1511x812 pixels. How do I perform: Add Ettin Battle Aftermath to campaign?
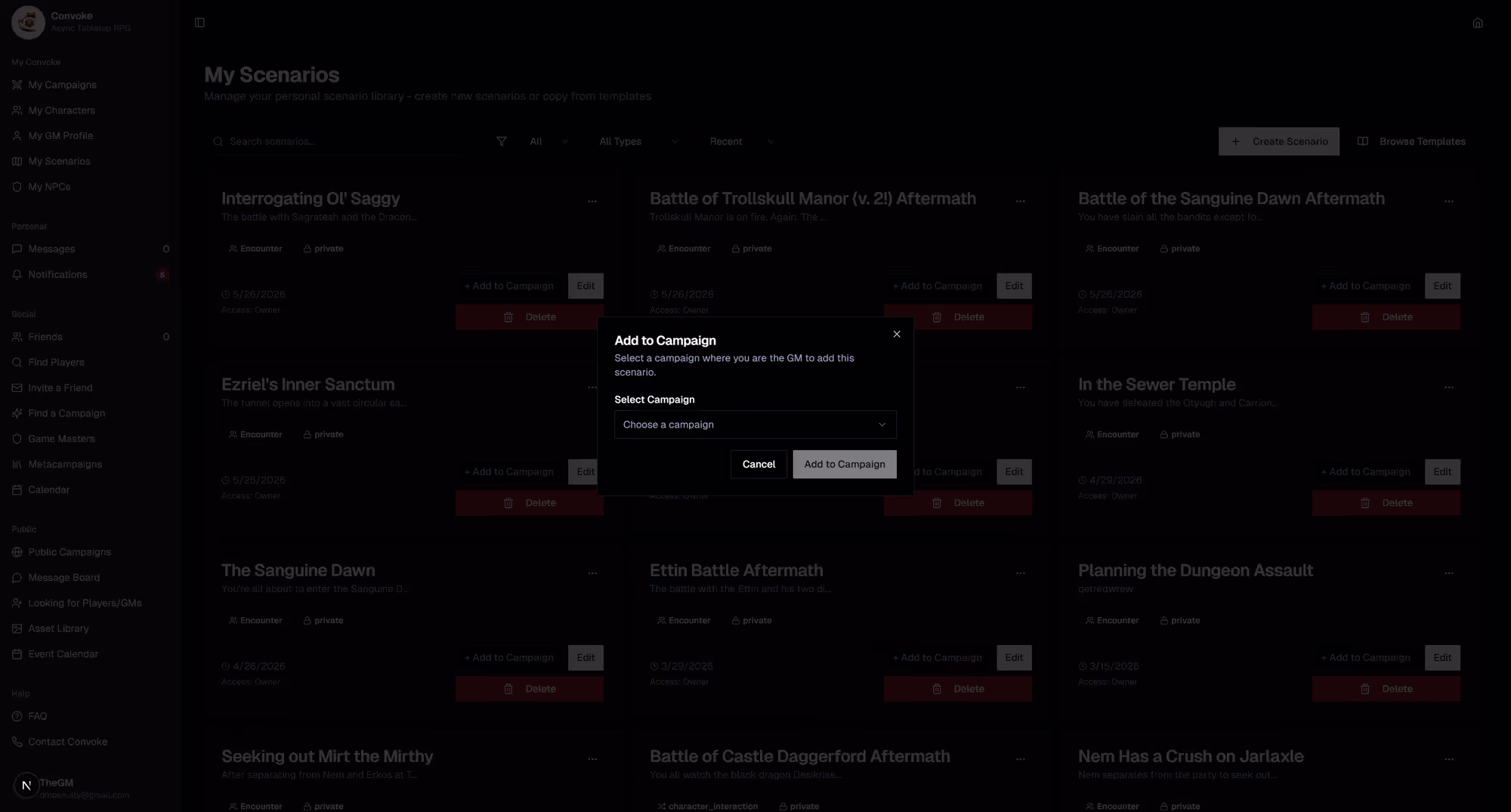(x=937, y=657)
